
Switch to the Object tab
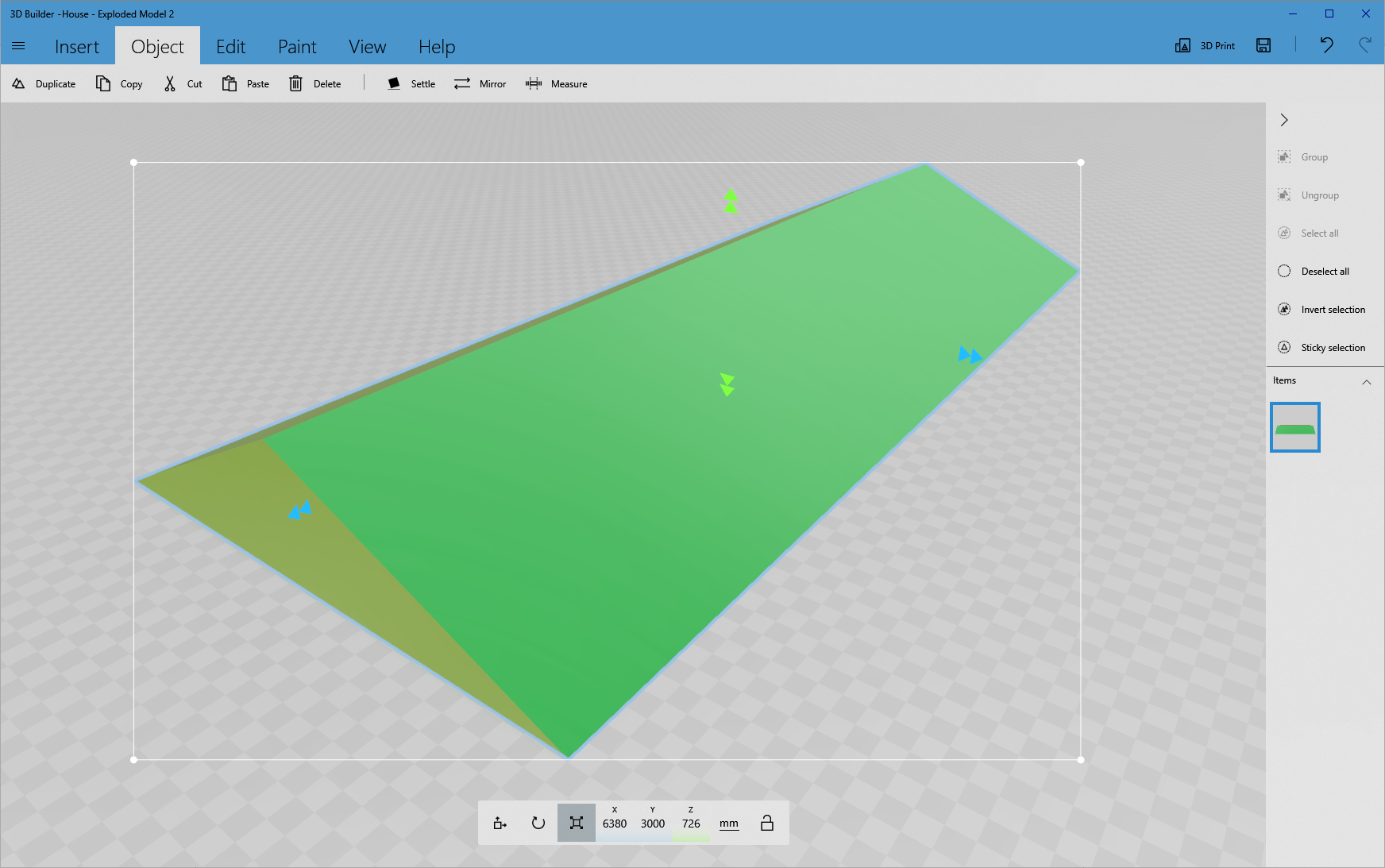tap(157, 47)
